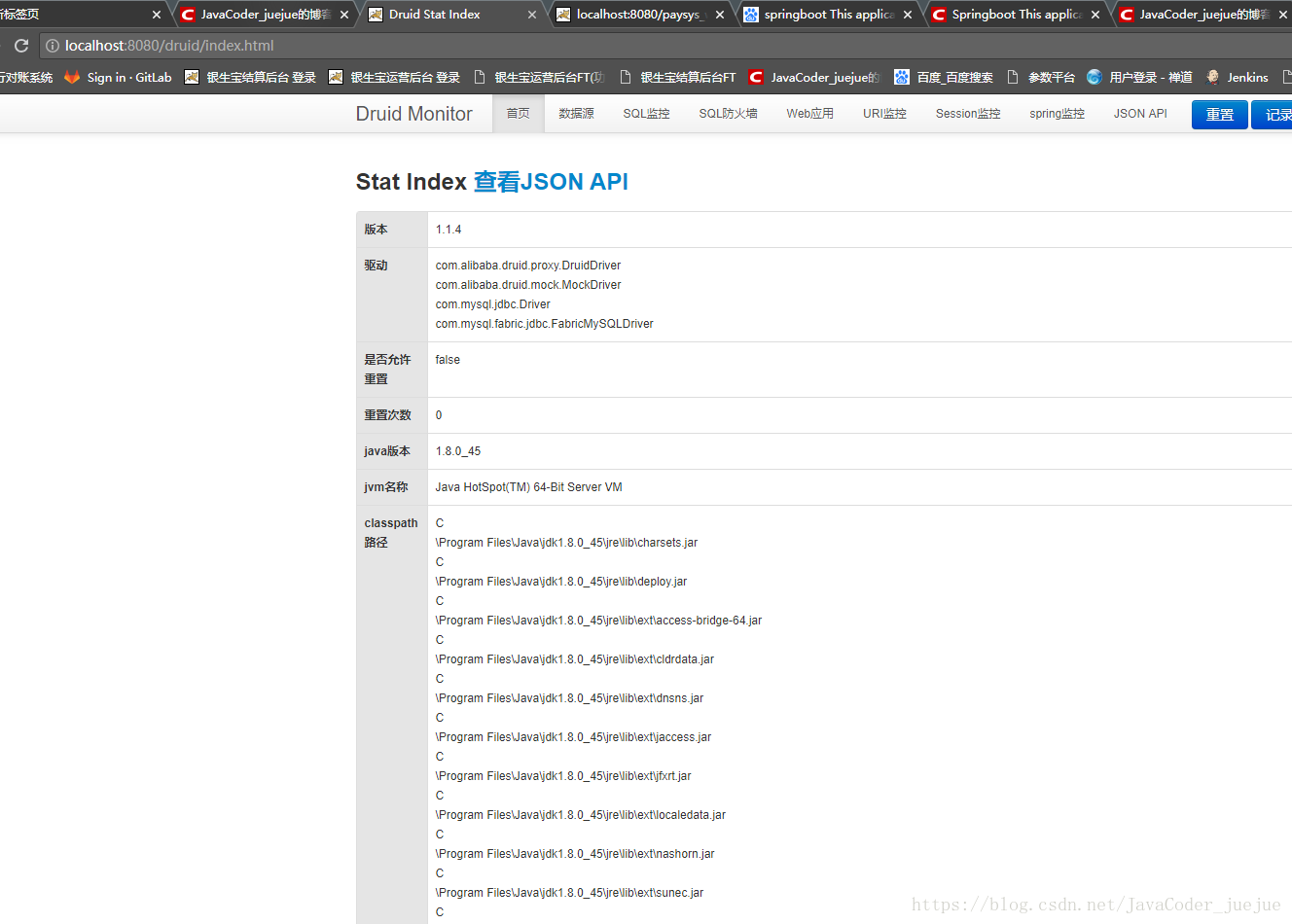Open the SQL防火墙 nav item
Image resolution: width=1292 pixels, height=924 pixels.
(x=728, y=114)
